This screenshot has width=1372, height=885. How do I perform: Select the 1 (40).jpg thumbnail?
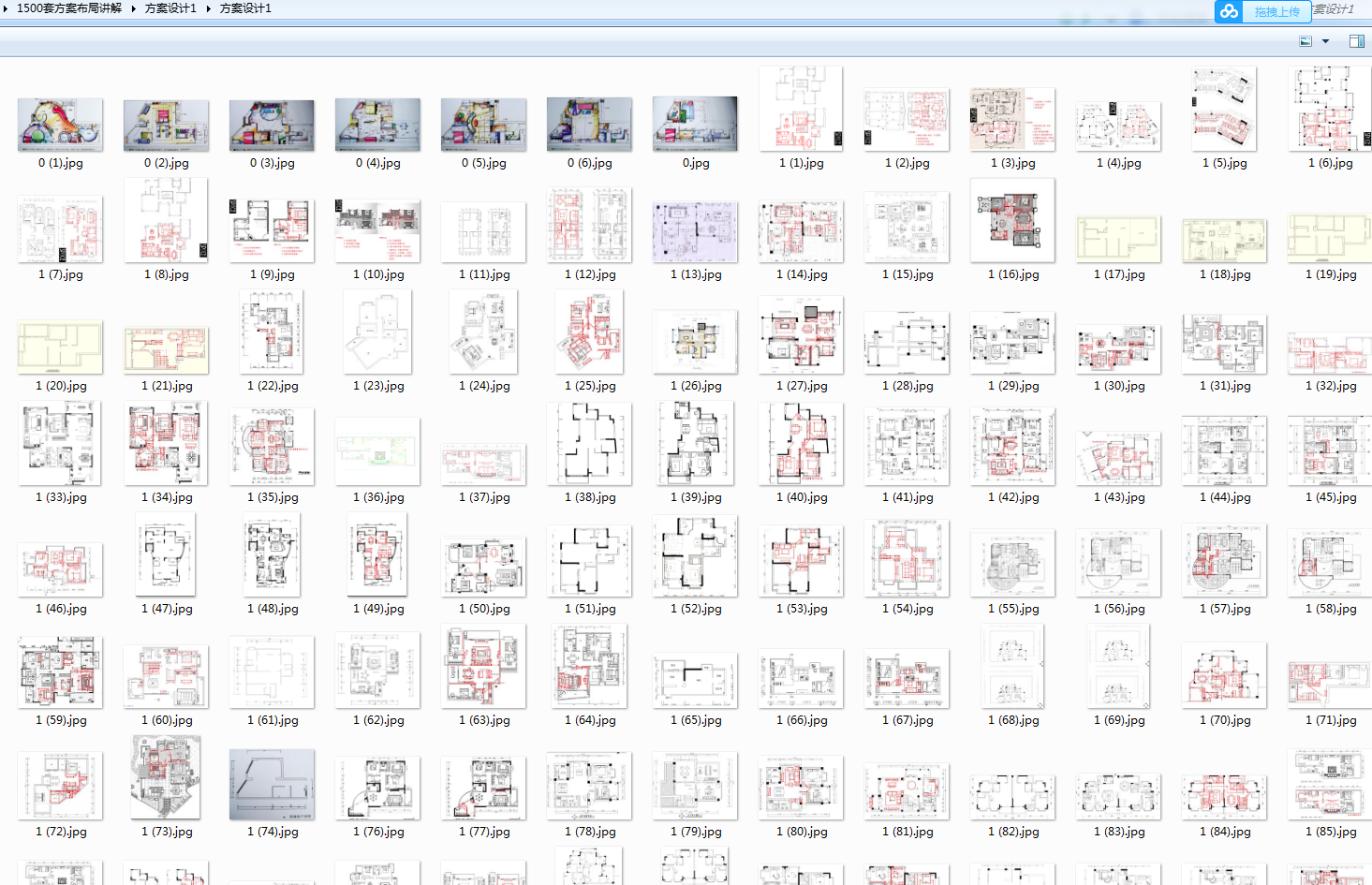click(x=801, y=444)
